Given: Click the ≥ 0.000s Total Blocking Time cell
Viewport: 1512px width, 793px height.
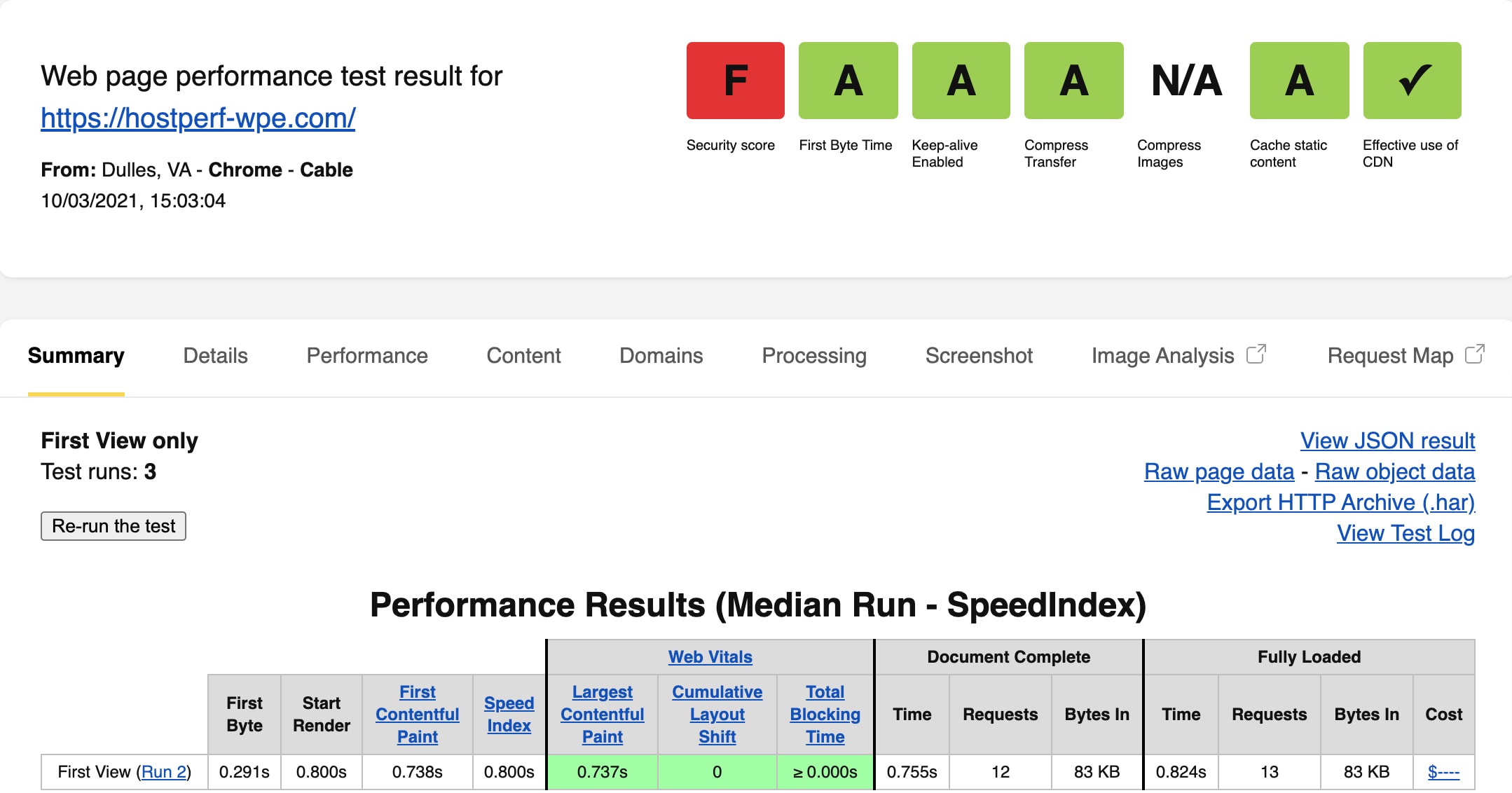Looking at the screenshot, I should 825,772.
